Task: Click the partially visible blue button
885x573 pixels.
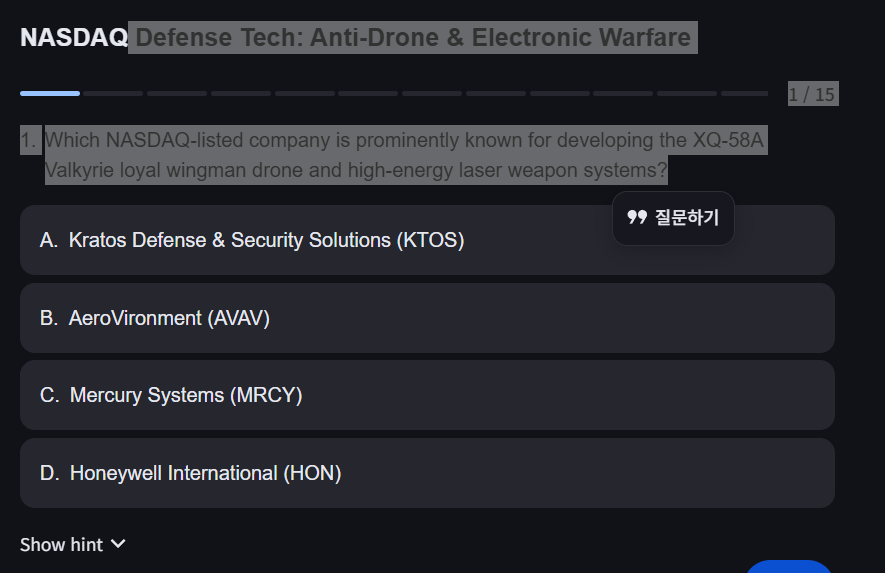Action: (789, 567)
